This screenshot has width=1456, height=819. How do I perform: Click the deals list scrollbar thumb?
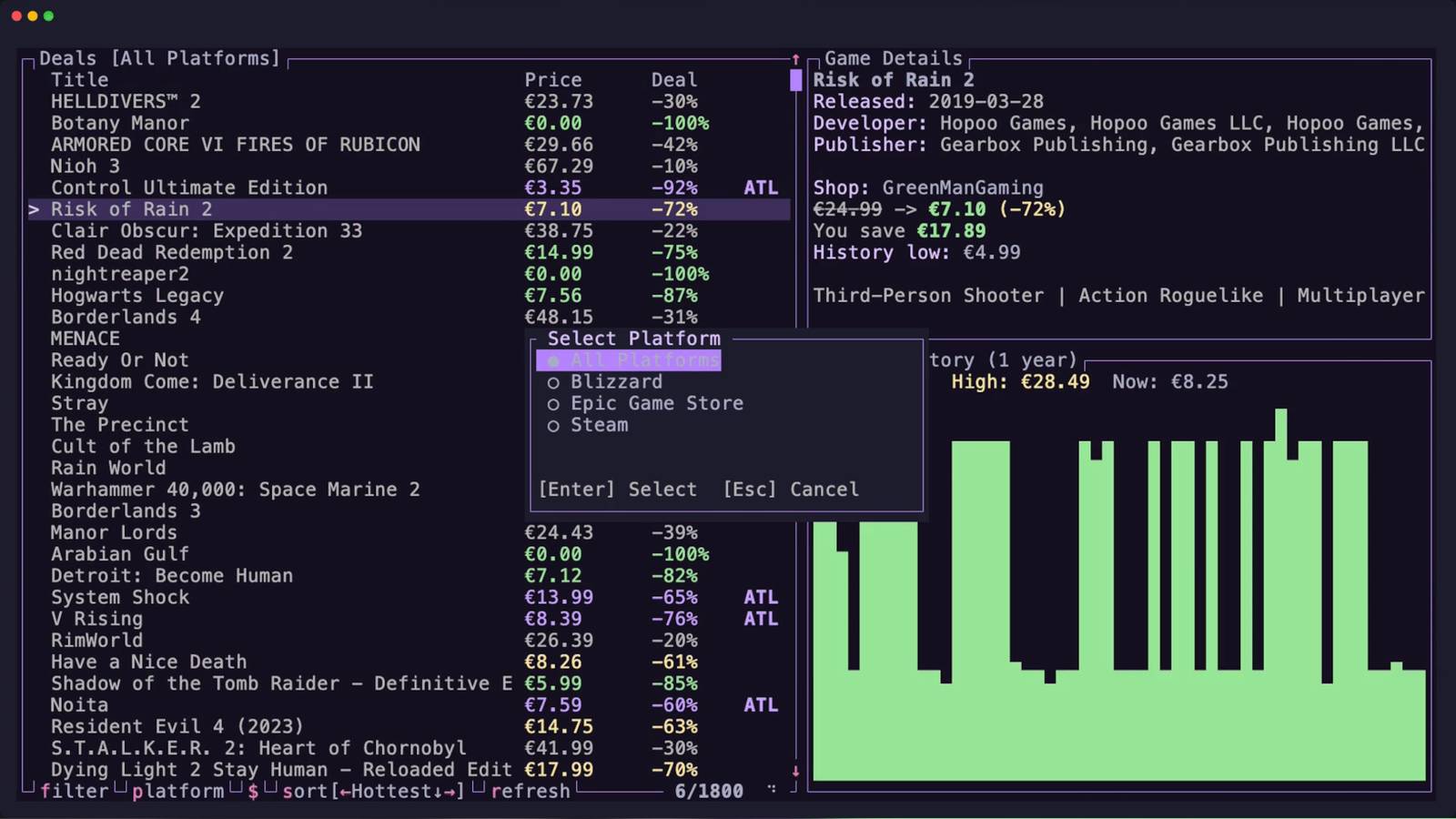pos(795,80)
